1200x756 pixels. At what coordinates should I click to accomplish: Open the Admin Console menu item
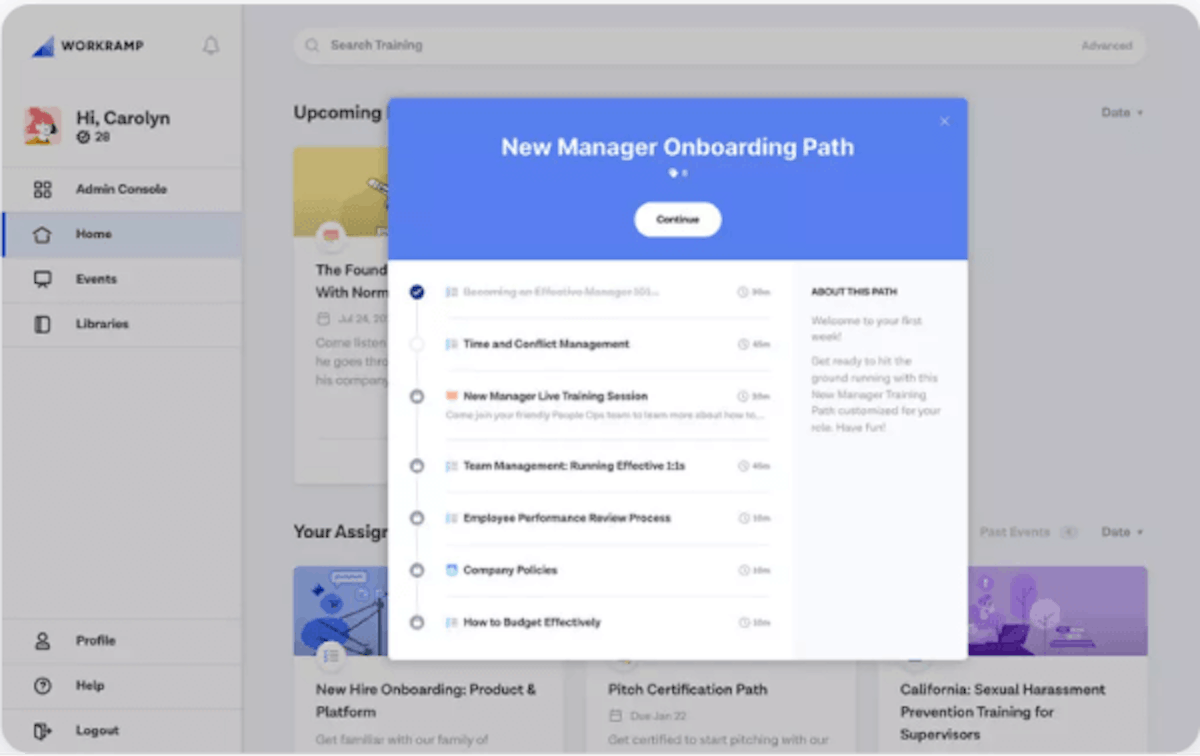pyautogui.click(x=121, y=189)
